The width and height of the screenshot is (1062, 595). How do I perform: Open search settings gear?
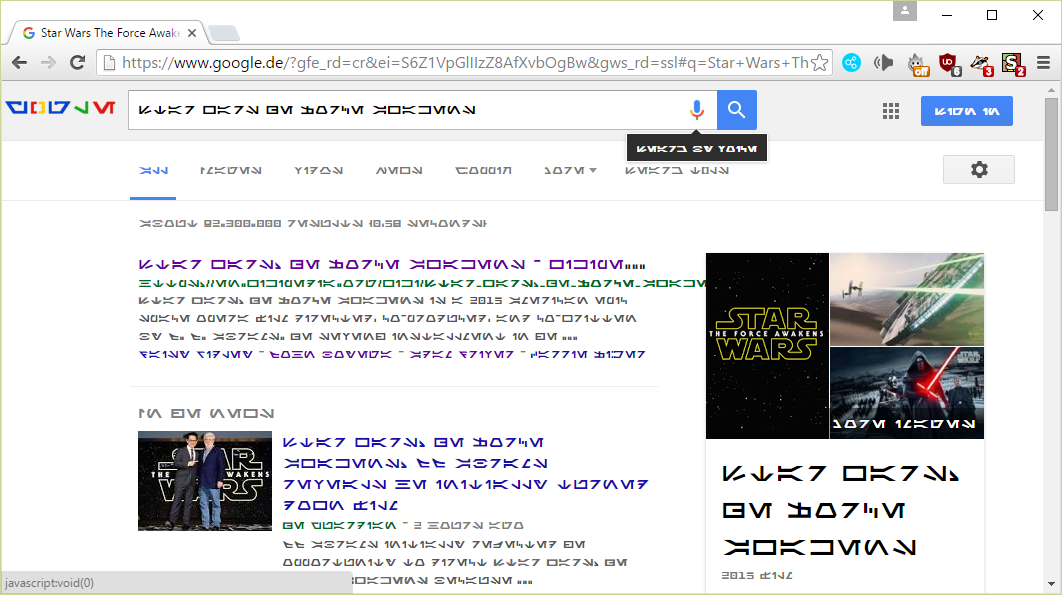(x=979, y=169)
